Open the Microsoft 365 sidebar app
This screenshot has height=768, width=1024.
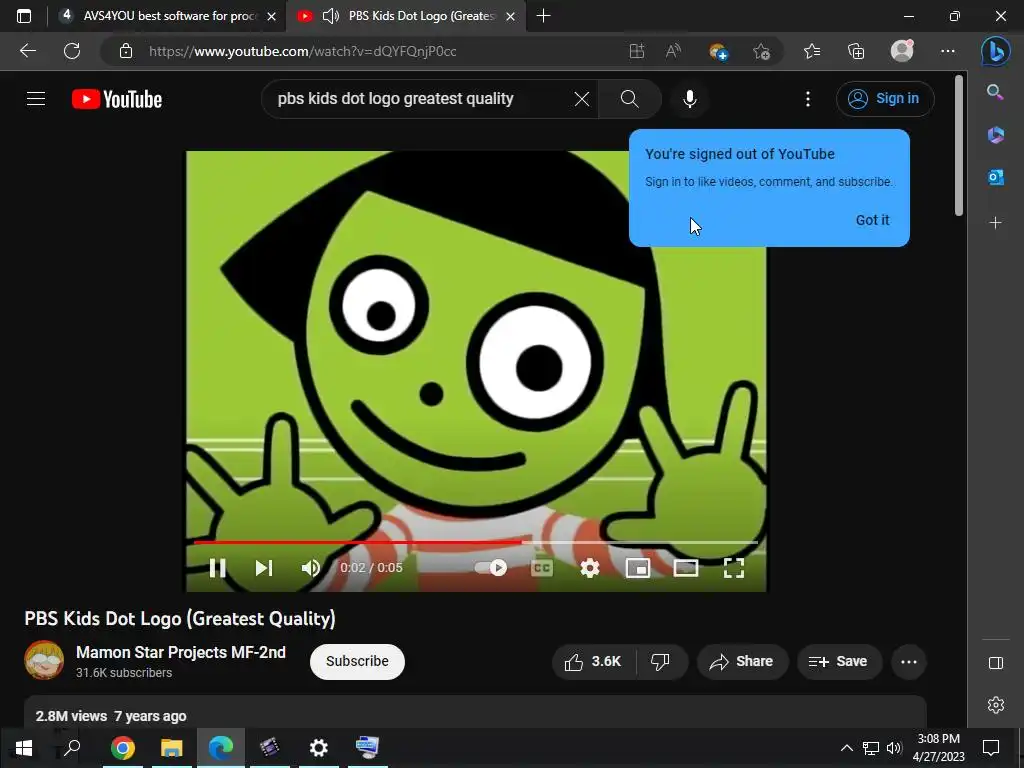tap(995, 135)
